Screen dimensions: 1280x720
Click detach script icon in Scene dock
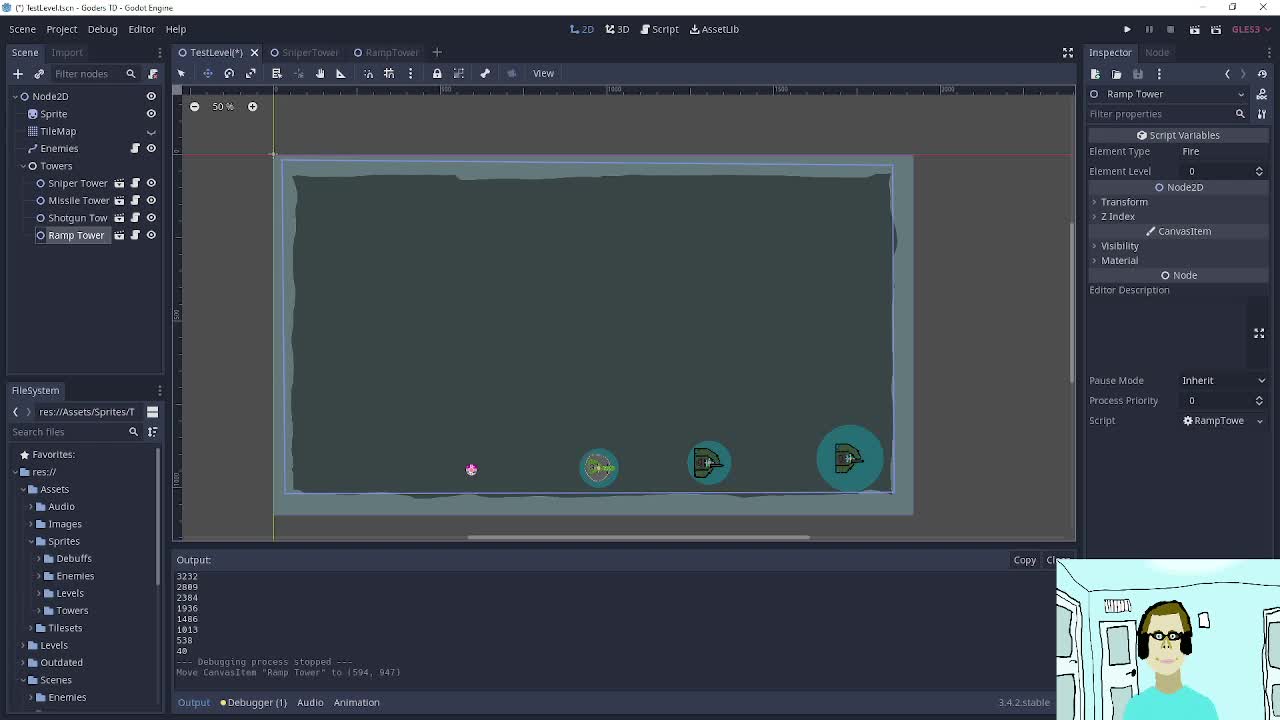point(152,73)
